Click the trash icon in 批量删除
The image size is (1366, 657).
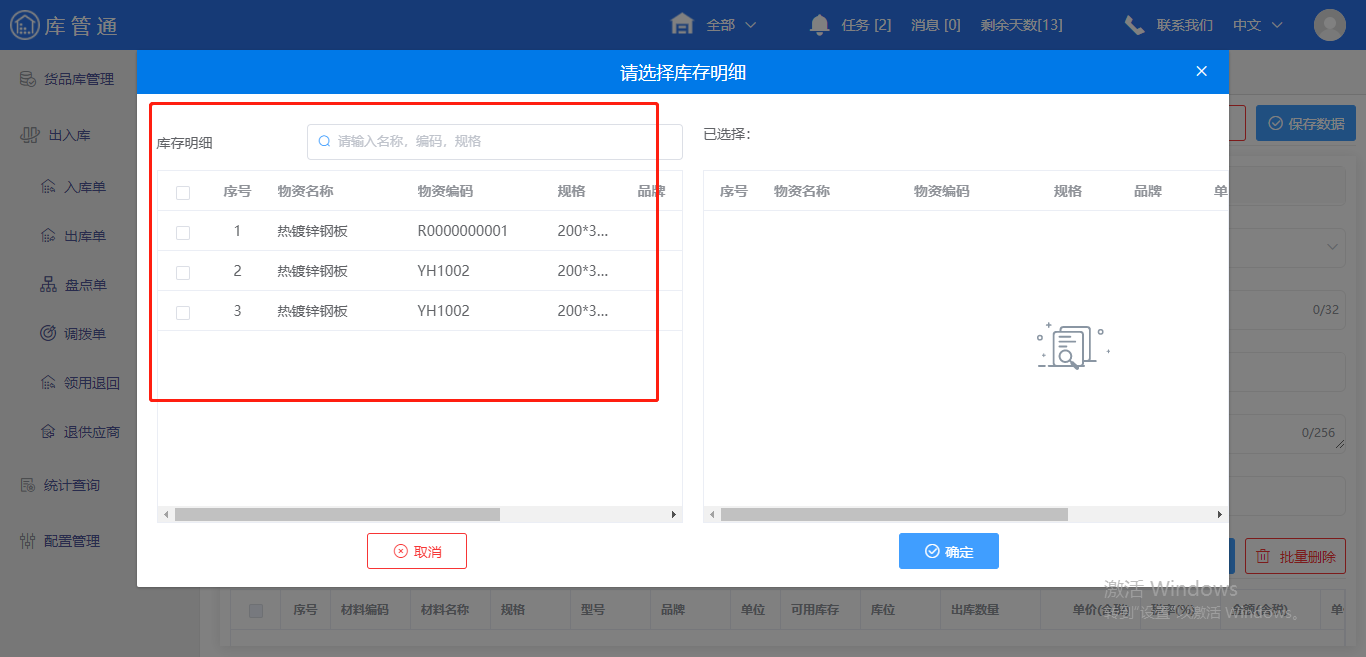coord(1263,556)
